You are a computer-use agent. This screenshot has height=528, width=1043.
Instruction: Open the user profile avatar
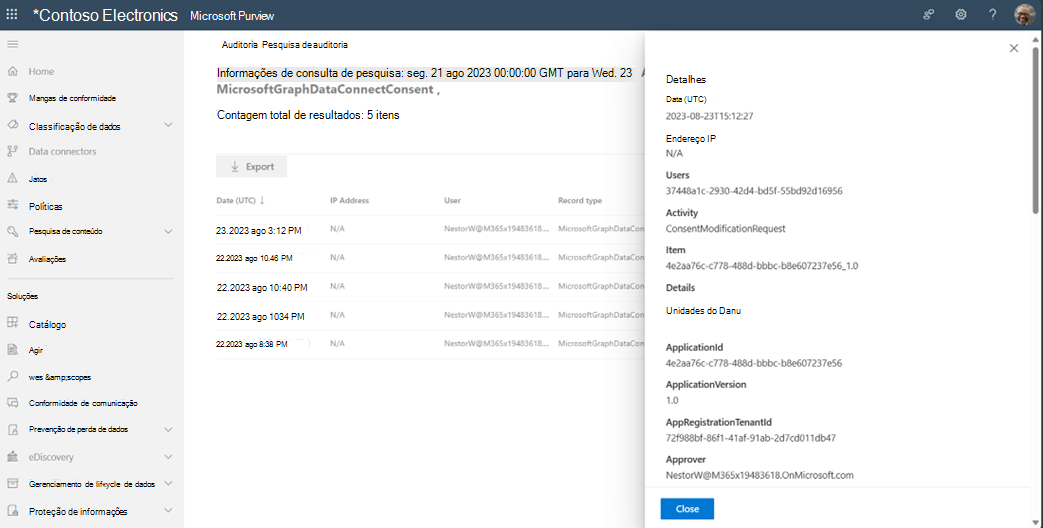coord(1024,14)
